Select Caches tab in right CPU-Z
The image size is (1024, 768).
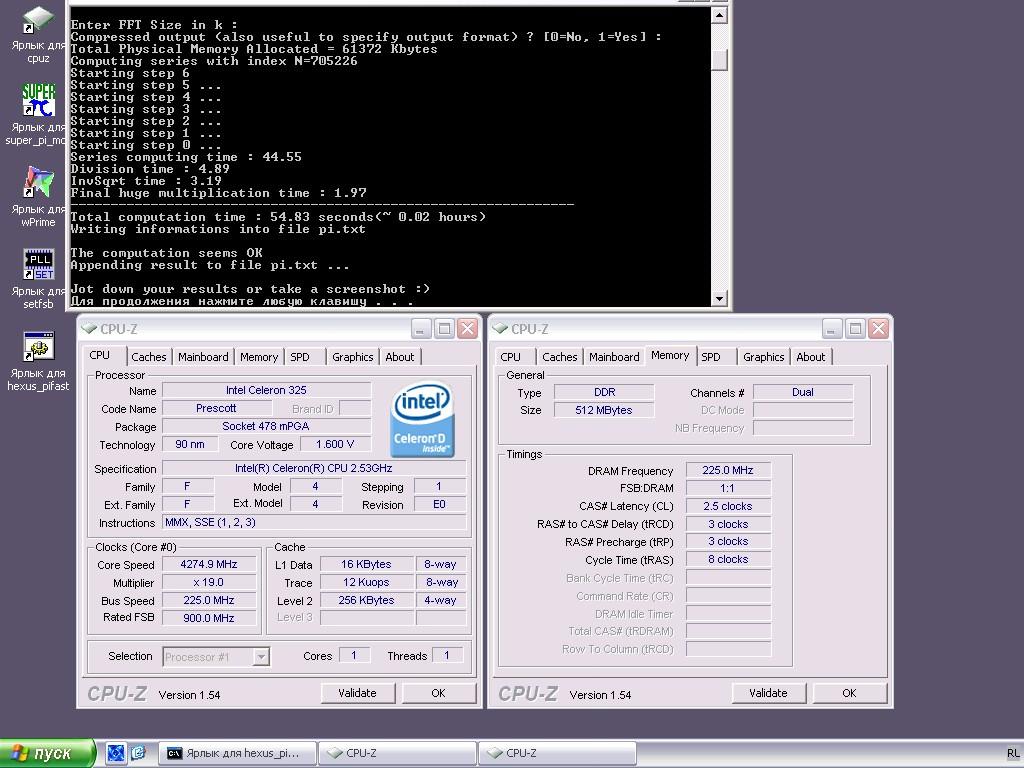coord(560,357)
